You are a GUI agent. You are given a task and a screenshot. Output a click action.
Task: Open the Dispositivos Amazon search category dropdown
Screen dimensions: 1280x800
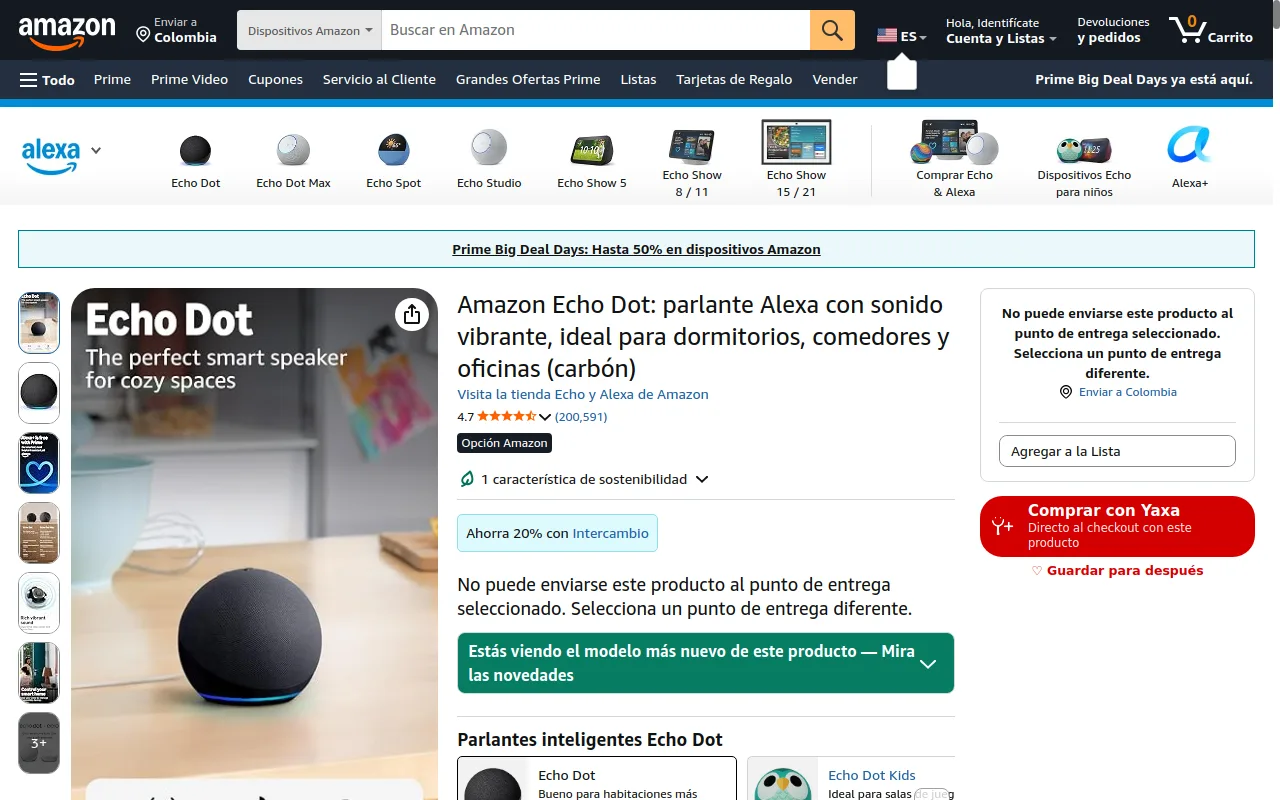(x=309, y=30)
